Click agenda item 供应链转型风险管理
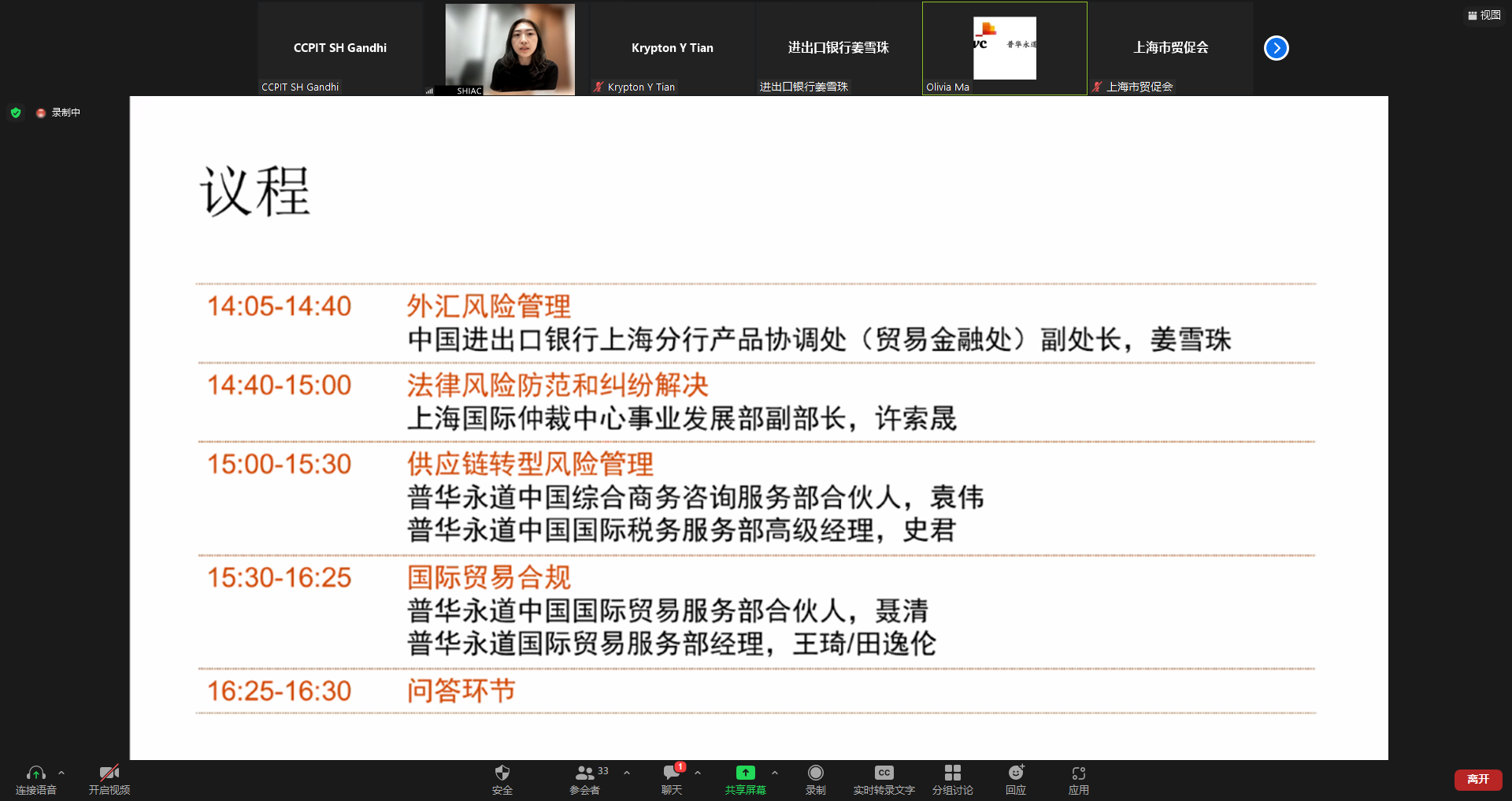Image resolution: width=1512 pixels, height=801 pixels. [x=530, y=464]
